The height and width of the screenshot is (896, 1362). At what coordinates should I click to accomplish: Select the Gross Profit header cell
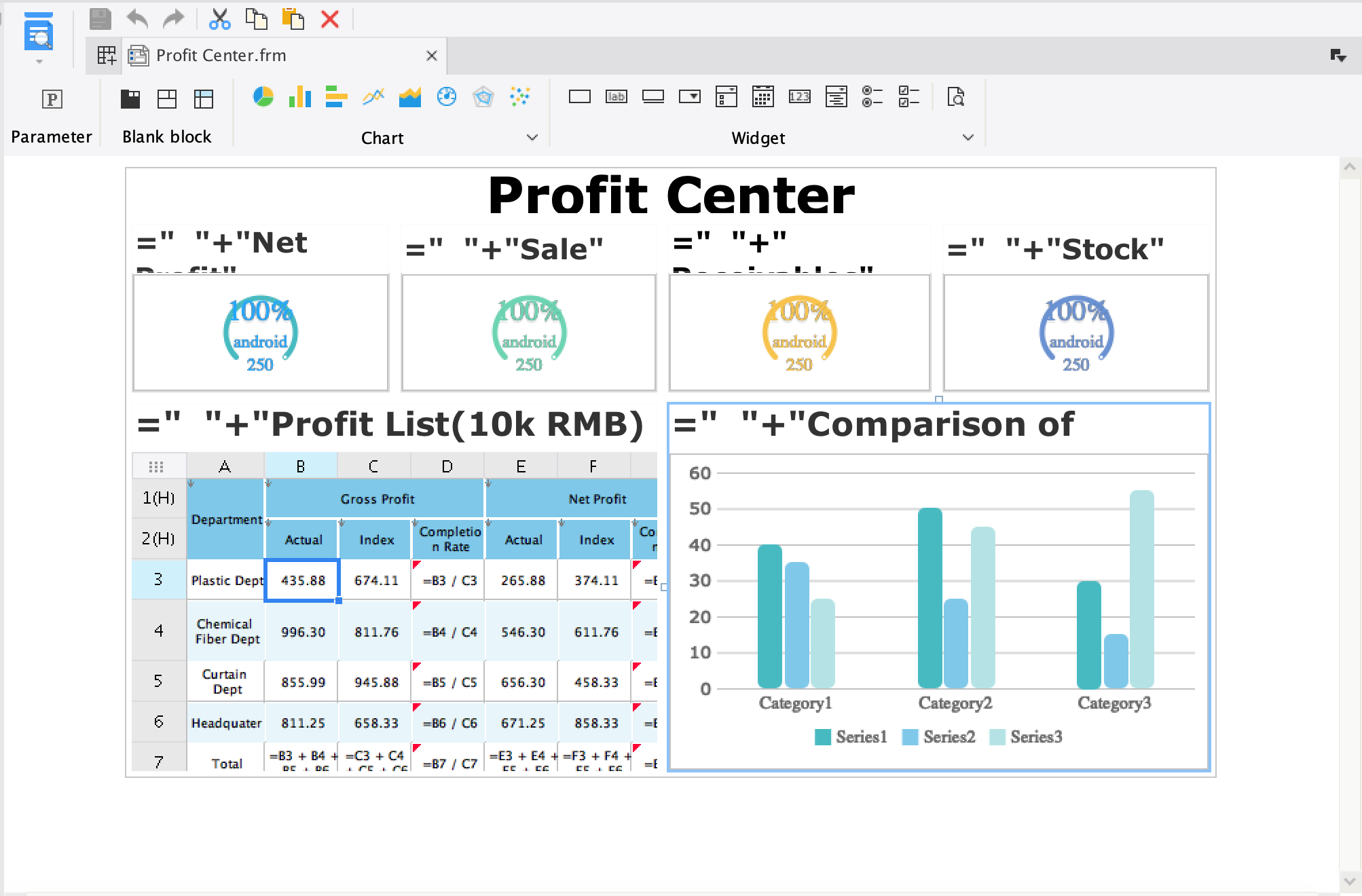click(x=375, y=499)
